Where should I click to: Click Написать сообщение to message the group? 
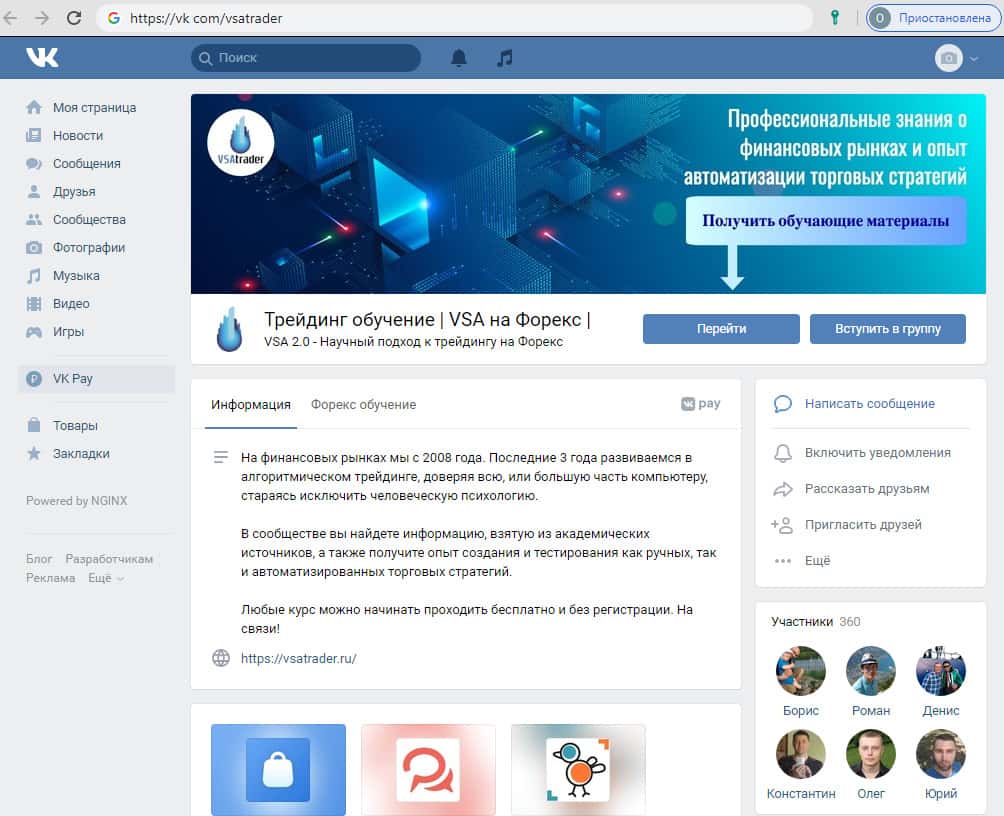tap(869, 404)
